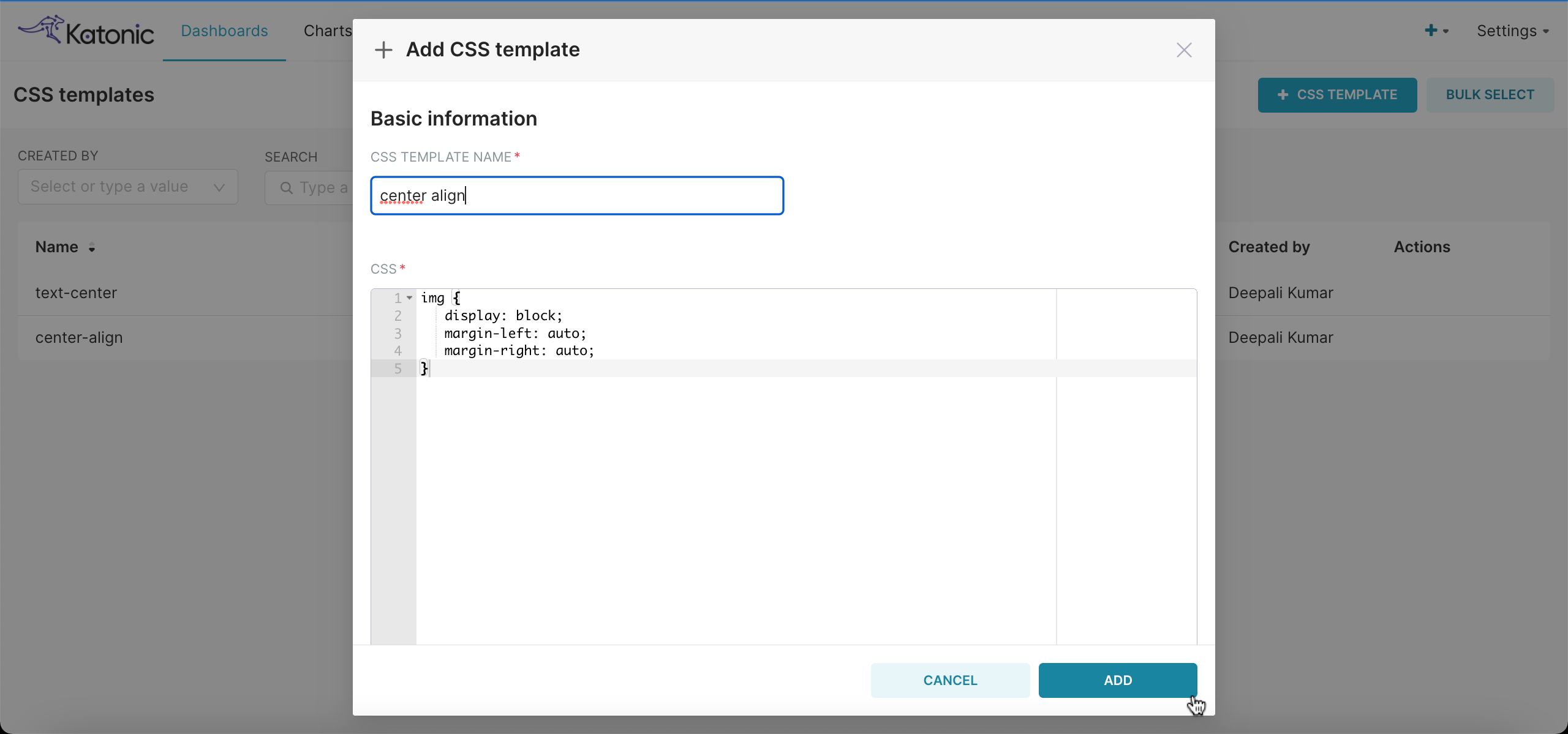Click line number 2 in CSS editor
Screen dimensions: 1568x734
pyautogui.click(x=398, y=316)
